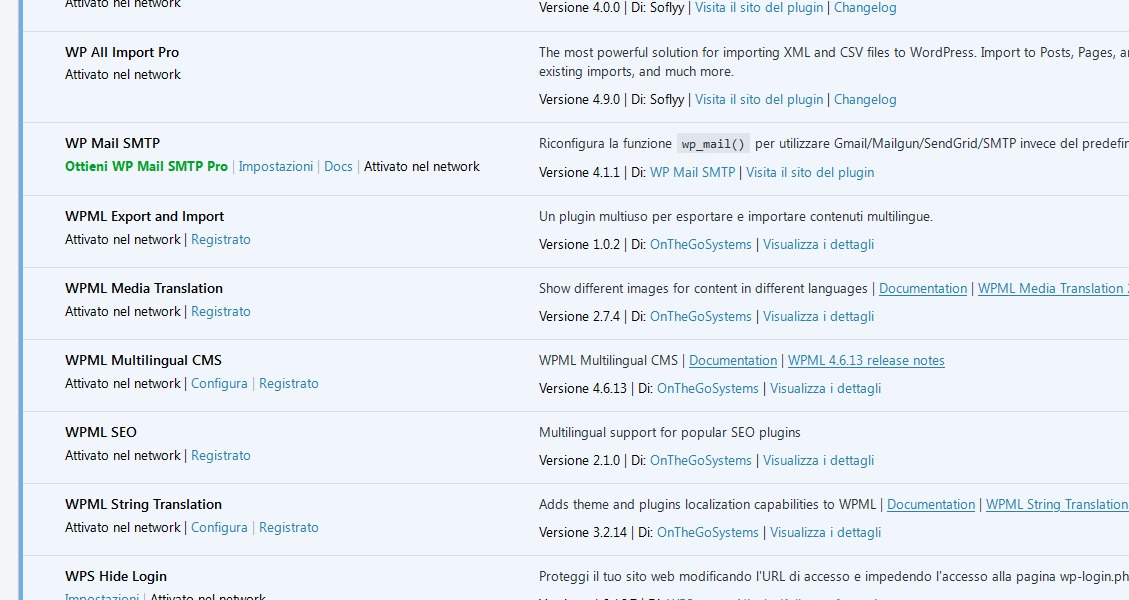Open Documentation link for WPML Media Translation
1129x600 pixels.
pos(923,288)
